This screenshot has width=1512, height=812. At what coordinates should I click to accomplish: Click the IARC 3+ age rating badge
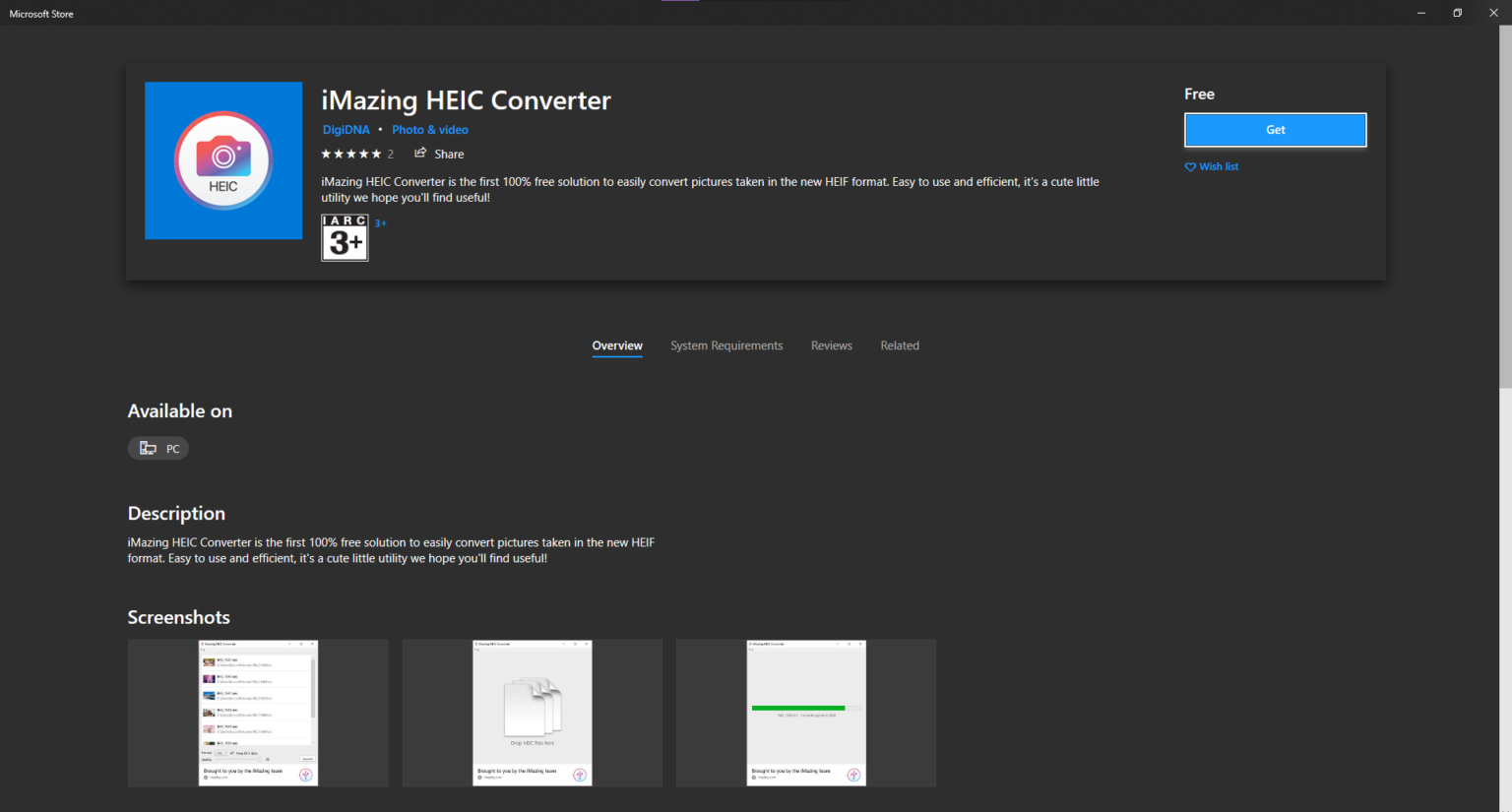pos(344,237)
